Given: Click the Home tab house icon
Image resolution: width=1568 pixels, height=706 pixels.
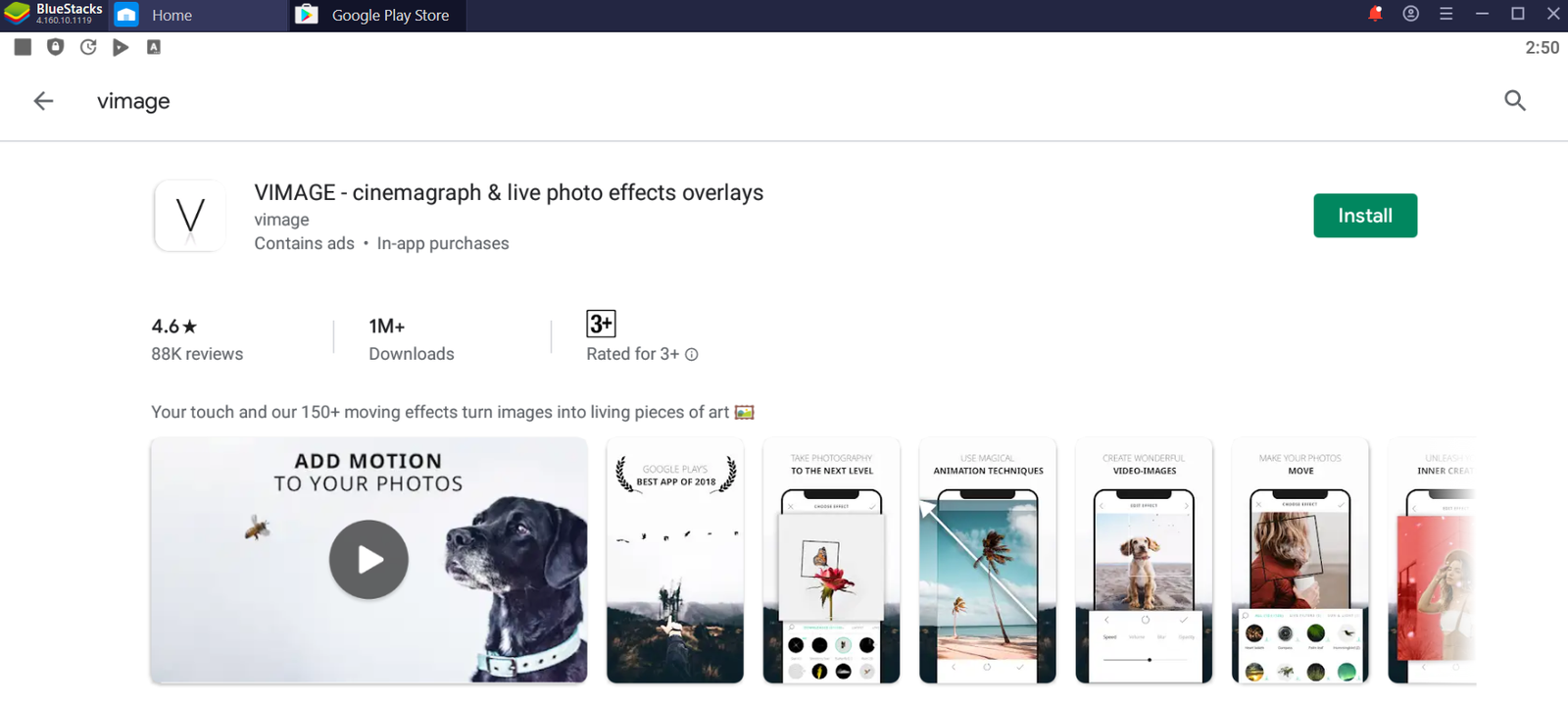Looking at the screenshot, I should pos(126,15).
